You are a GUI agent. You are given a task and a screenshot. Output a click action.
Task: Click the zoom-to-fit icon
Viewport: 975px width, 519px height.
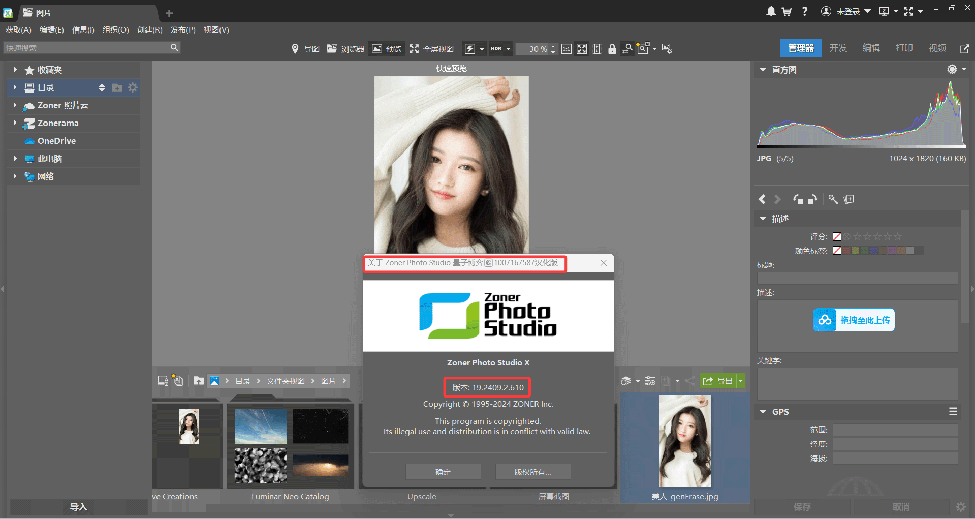point(582,48)
